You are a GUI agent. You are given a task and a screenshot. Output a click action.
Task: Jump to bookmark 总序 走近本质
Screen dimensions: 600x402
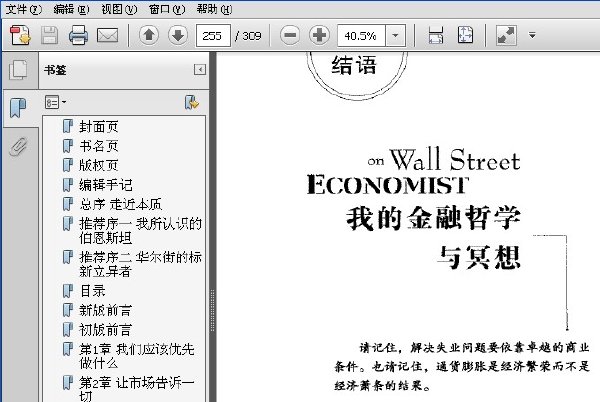(121, 204)
